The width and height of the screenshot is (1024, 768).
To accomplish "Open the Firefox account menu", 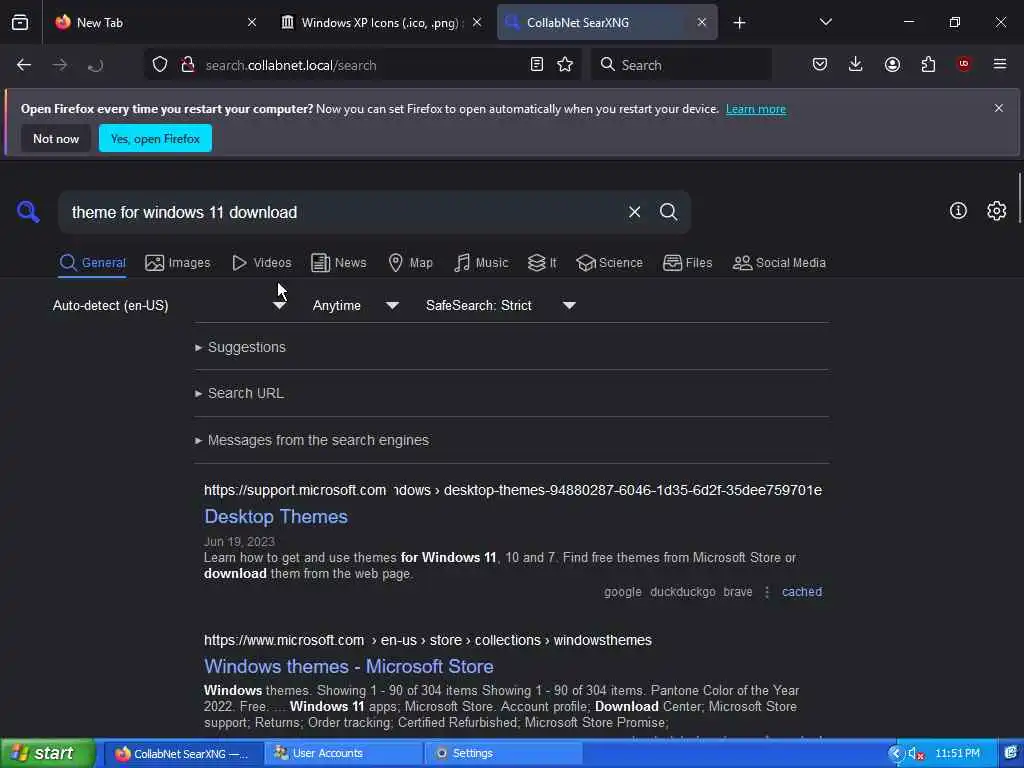I will (892, 64).
